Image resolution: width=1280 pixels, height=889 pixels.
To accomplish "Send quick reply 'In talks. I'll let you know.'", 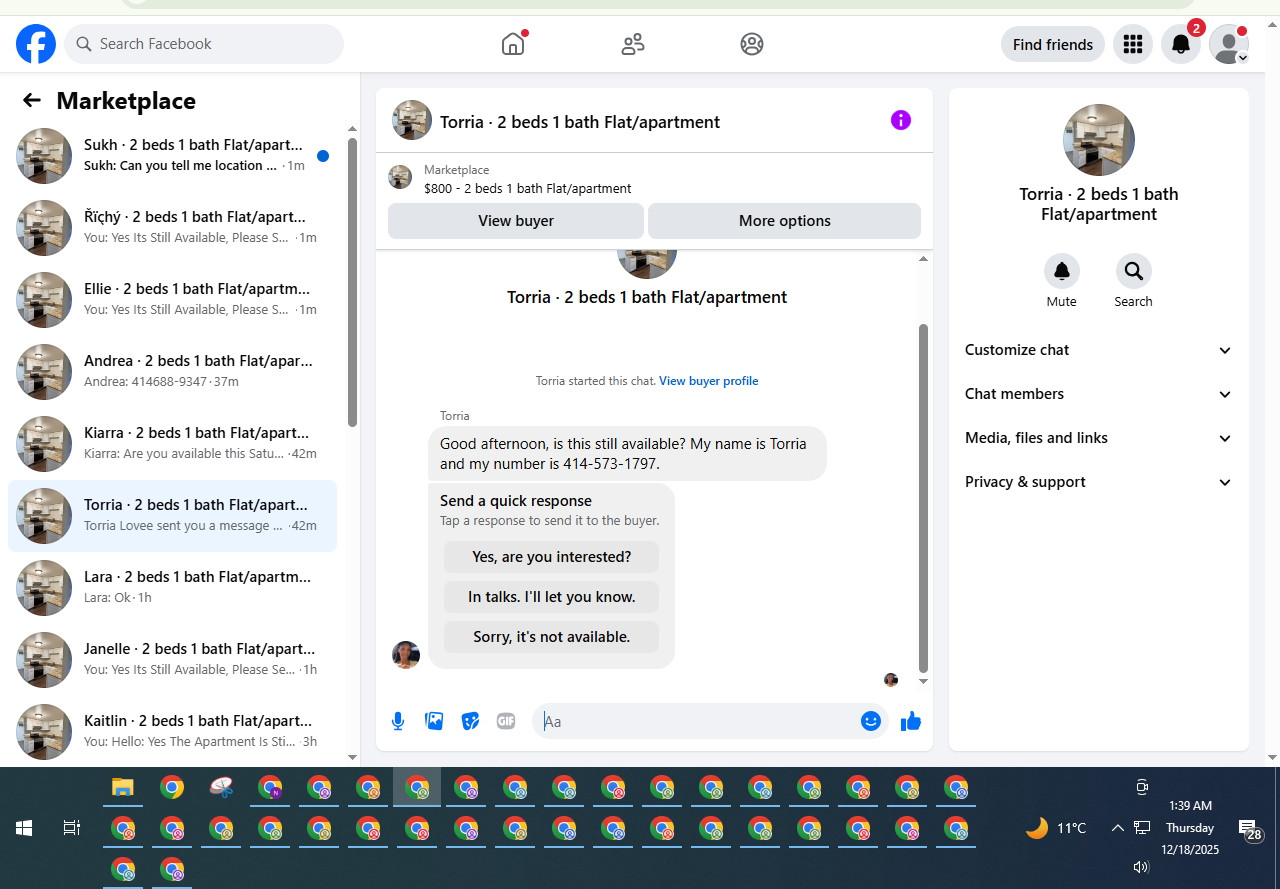I will [x=552, y=597].
